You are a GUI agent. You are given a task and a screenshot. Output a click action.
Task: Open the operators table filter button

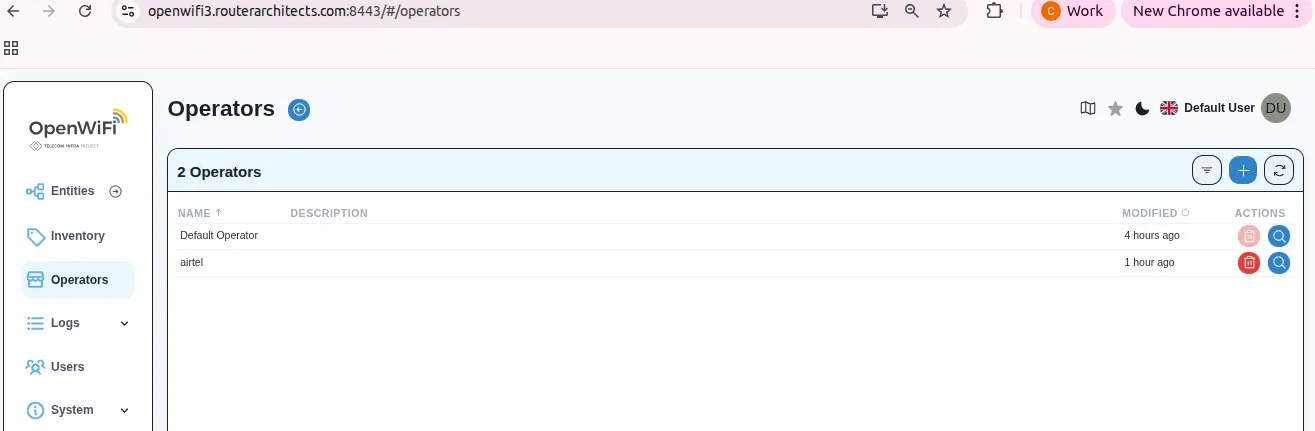[1207, 171]
